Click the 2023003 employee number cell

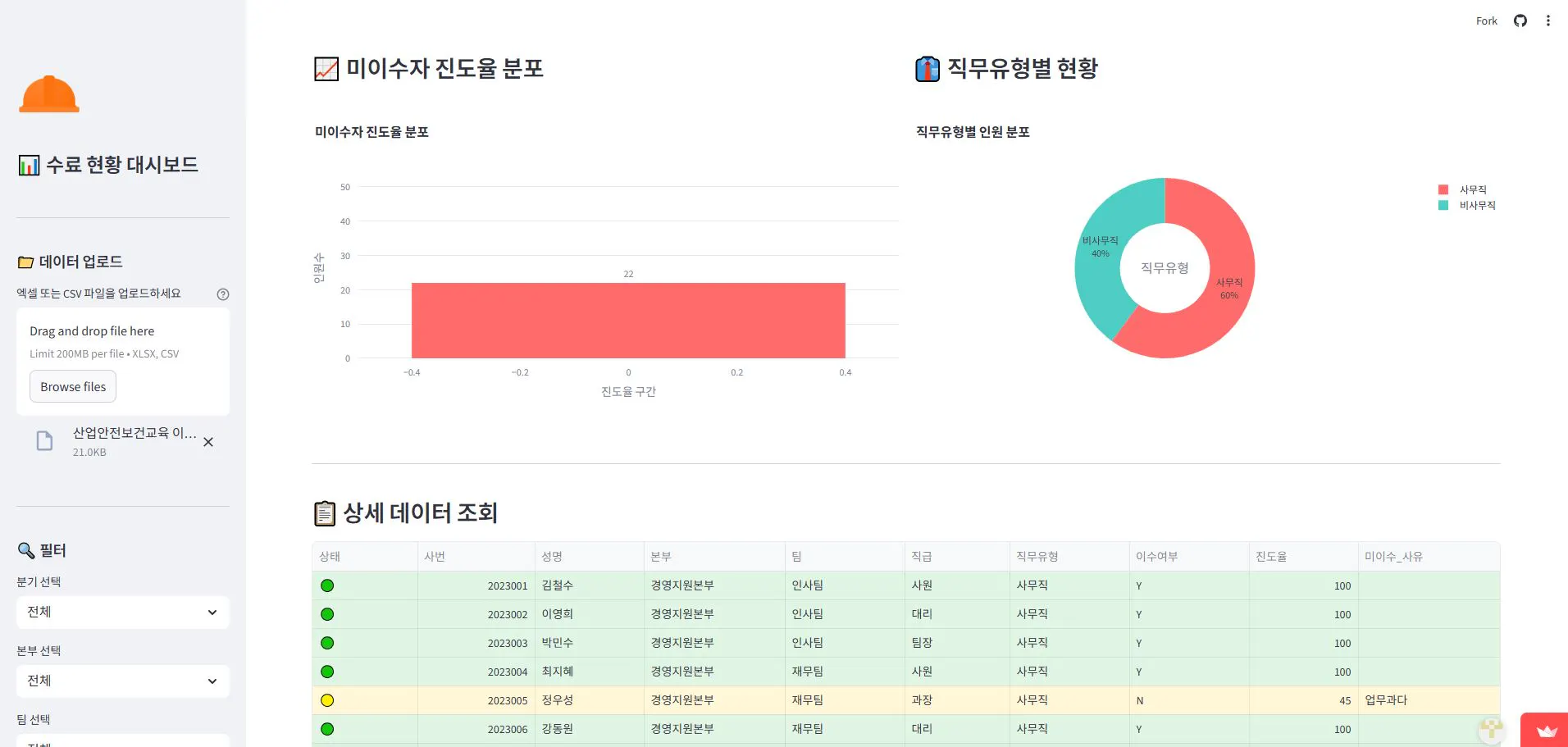[x=476, y=643]
